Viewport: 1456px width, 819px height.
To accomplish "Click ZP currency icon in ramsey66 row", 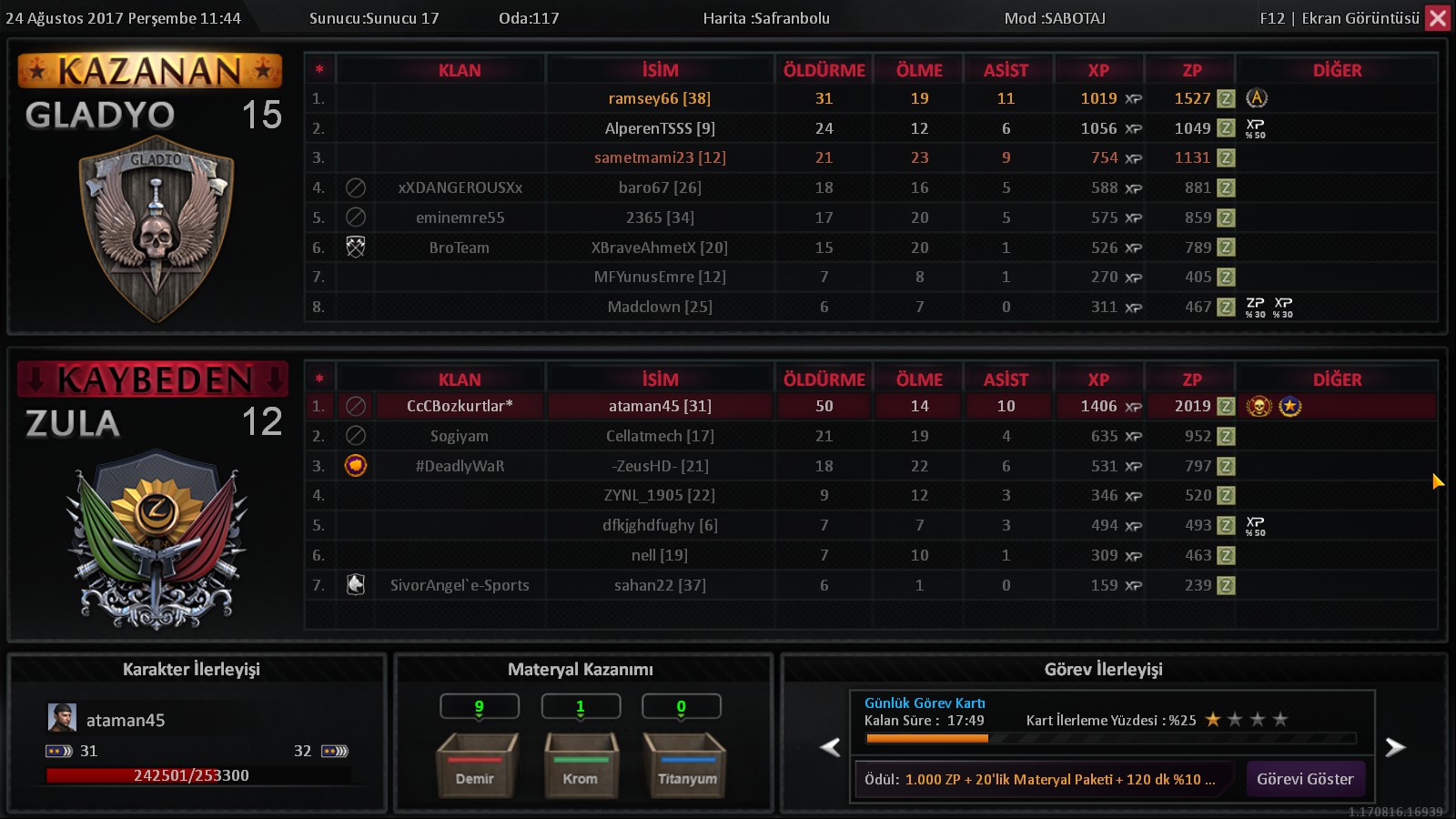I will (x=1227, y=98).
